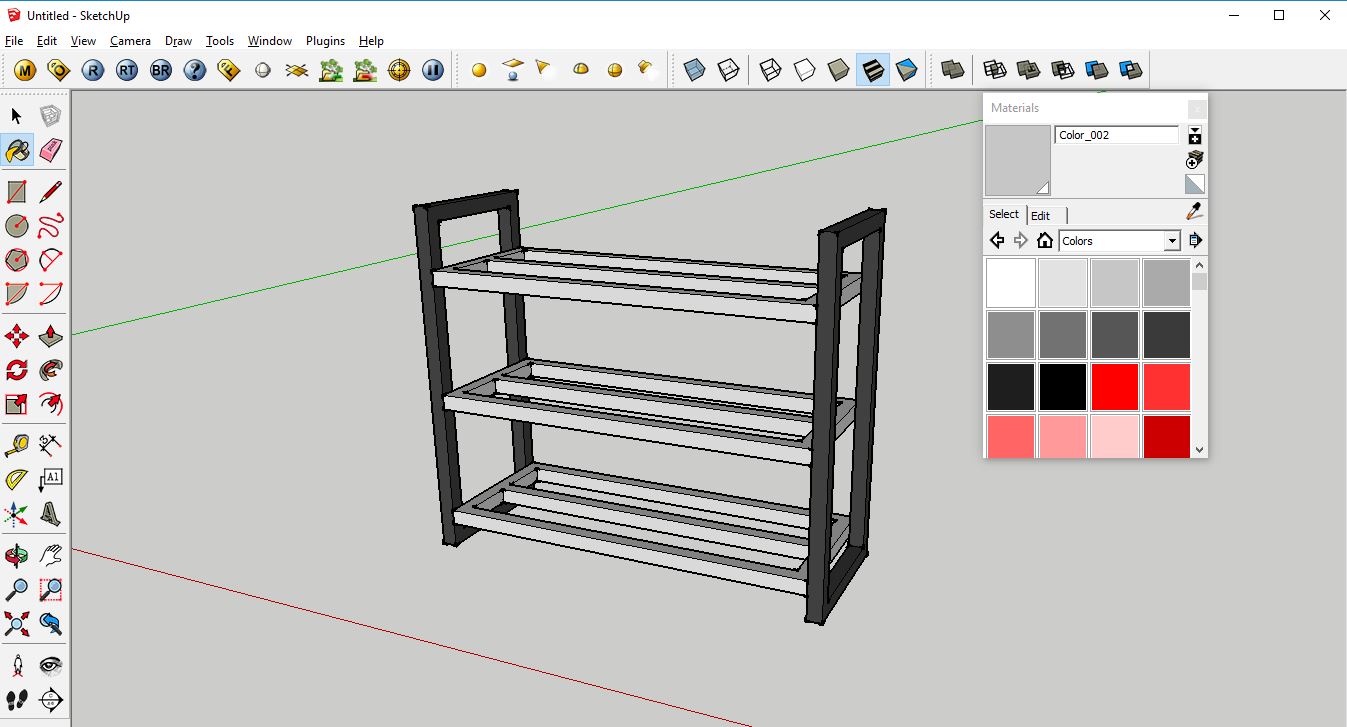Select the Move tool
This screenshot has height=727, width=1347.
tap(17, 335)
